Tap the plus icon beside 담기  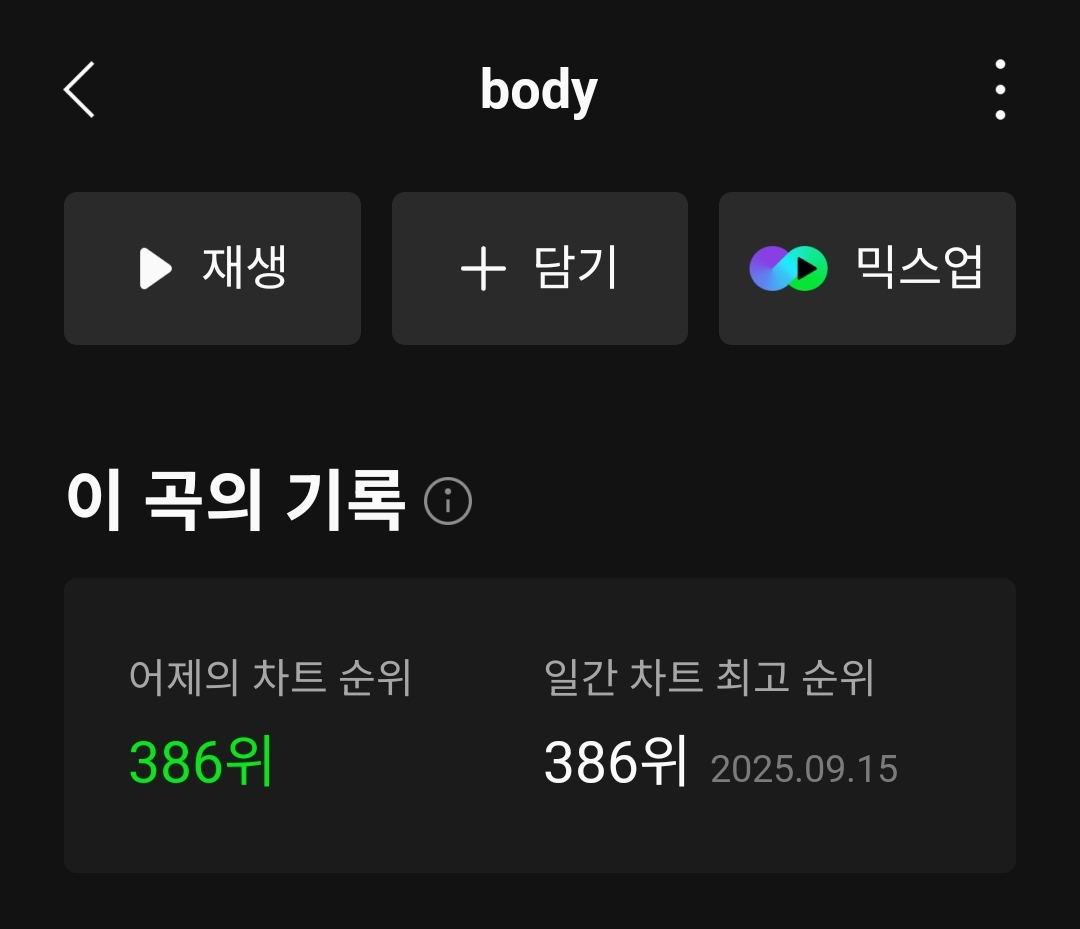[483, 269]
